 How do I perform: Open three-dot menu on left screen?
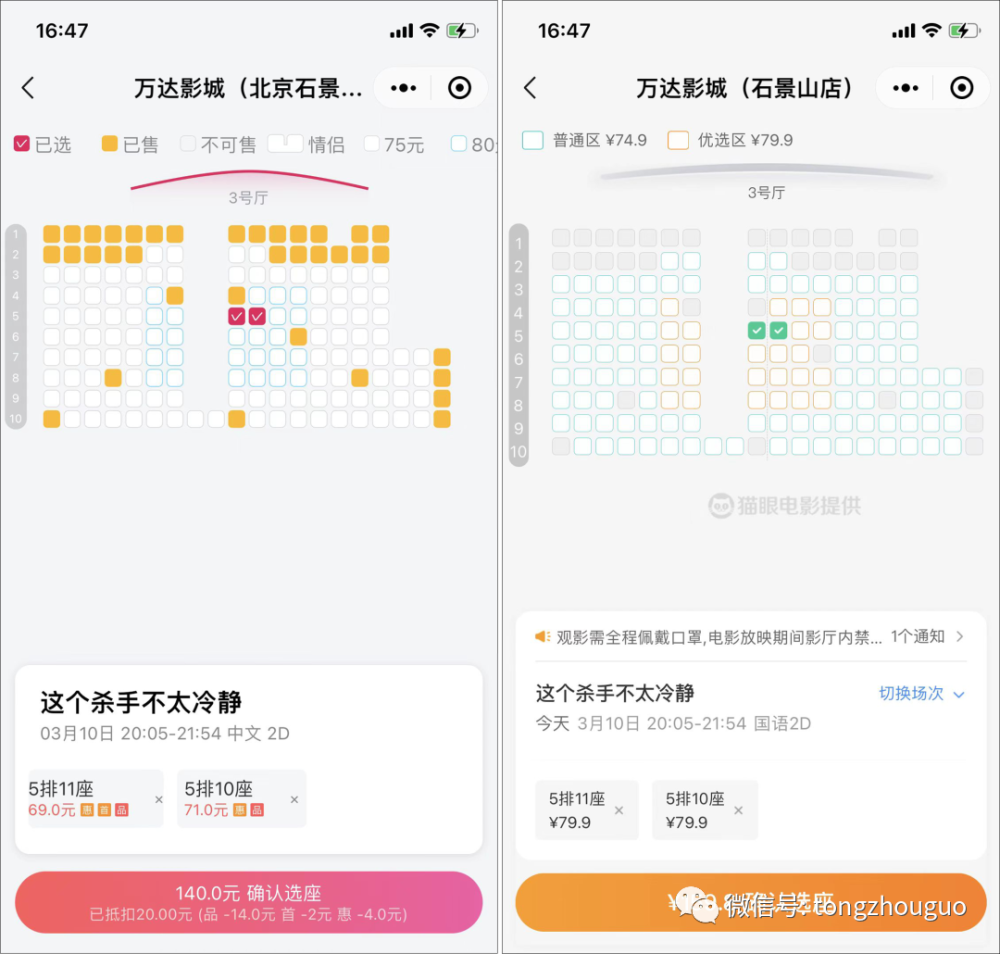coord(403,88)
